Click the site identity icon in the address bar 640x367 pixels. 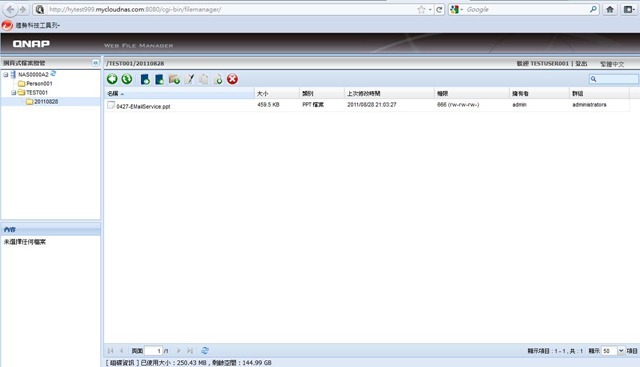pyautogui.click(x=40, y=9)
